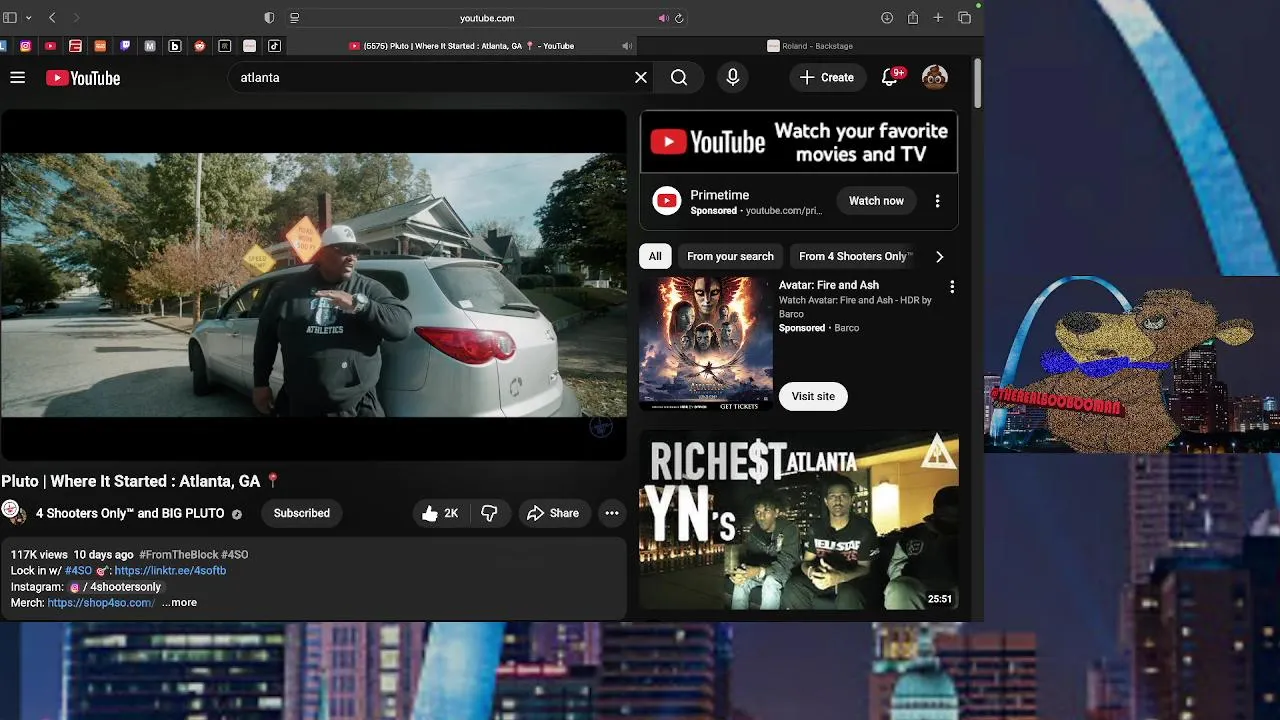Go to the YouTube home logo

83,78
